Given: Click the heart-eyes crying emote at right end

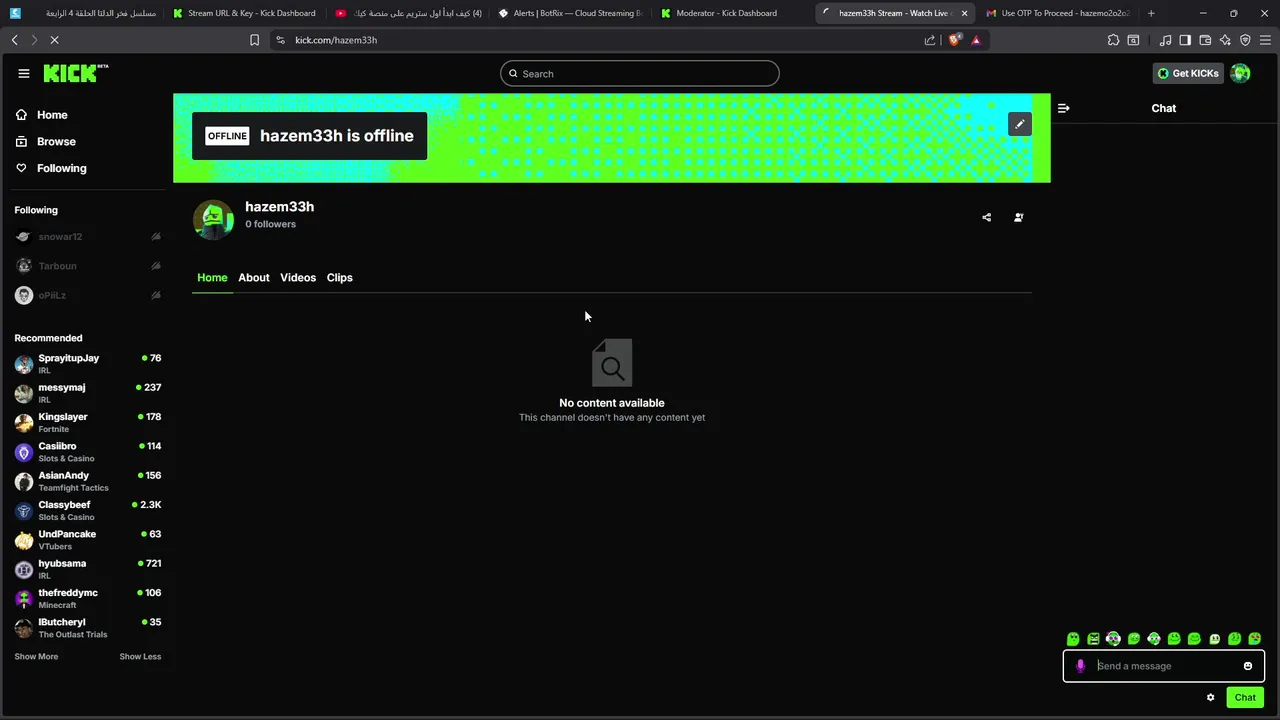Looking at the screenshot, I should [x=1254, y=639].
